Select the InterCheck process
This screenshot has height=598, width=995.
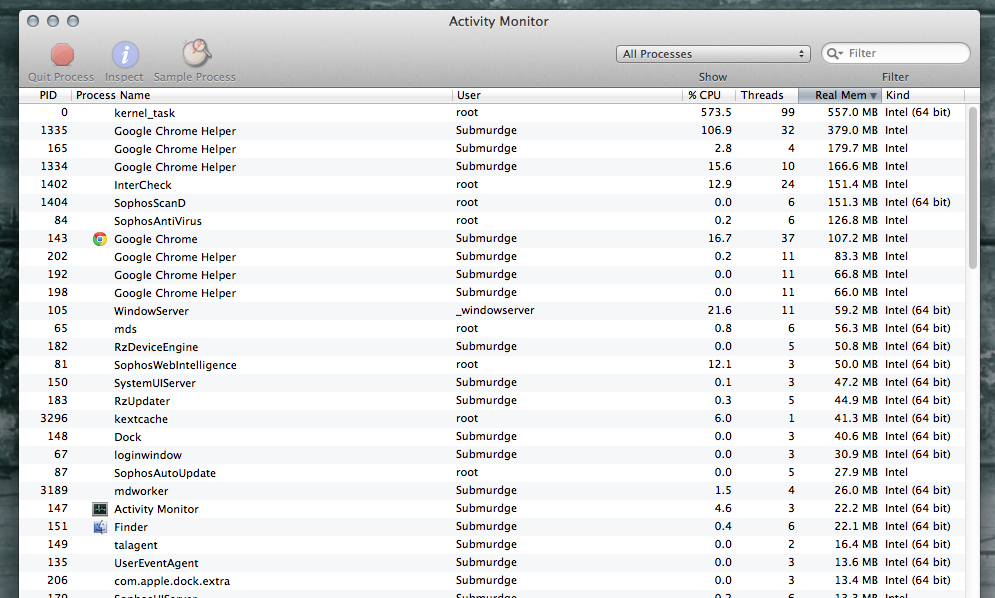point(492,184)
